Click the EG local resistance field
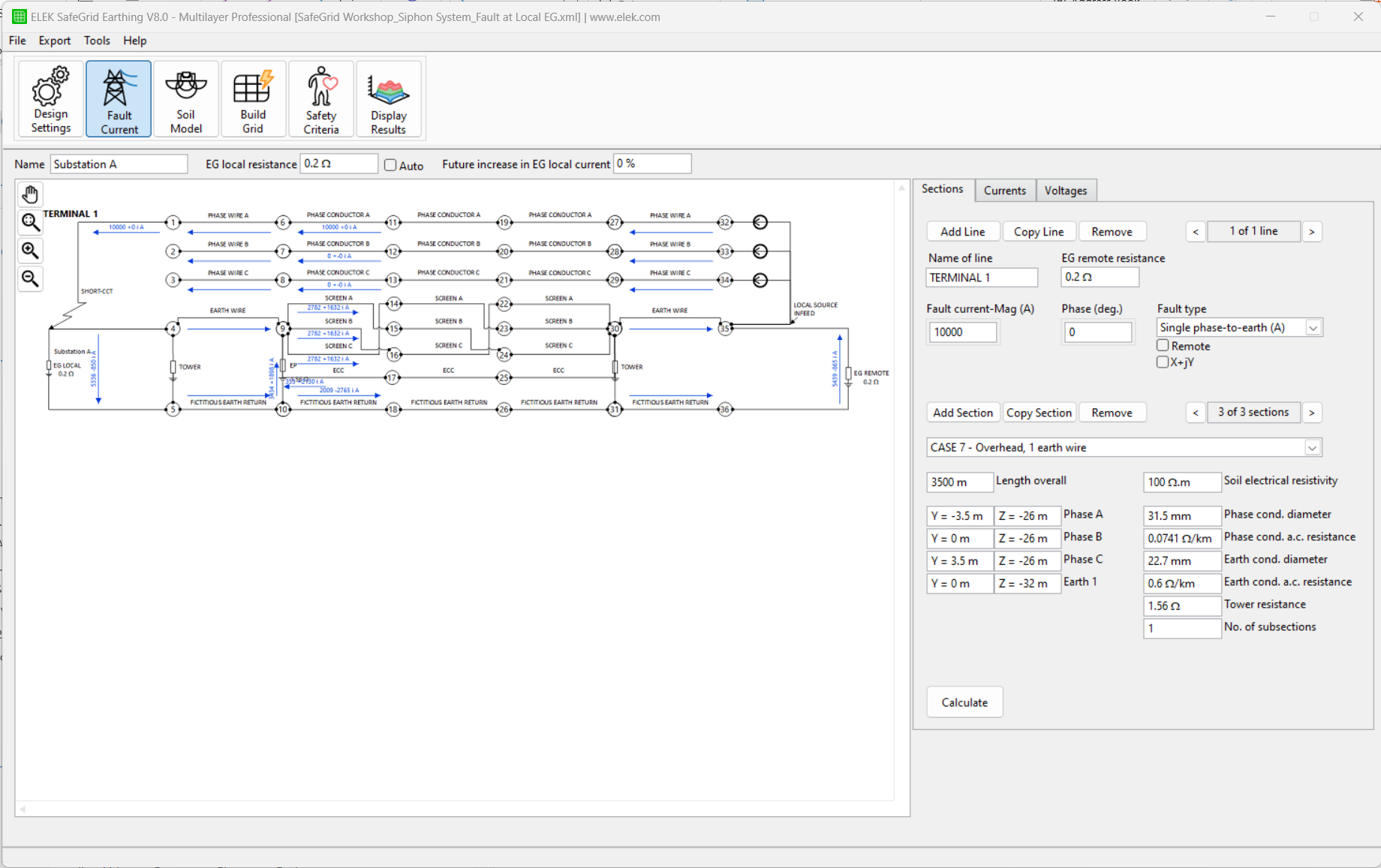 pos(338,164)
